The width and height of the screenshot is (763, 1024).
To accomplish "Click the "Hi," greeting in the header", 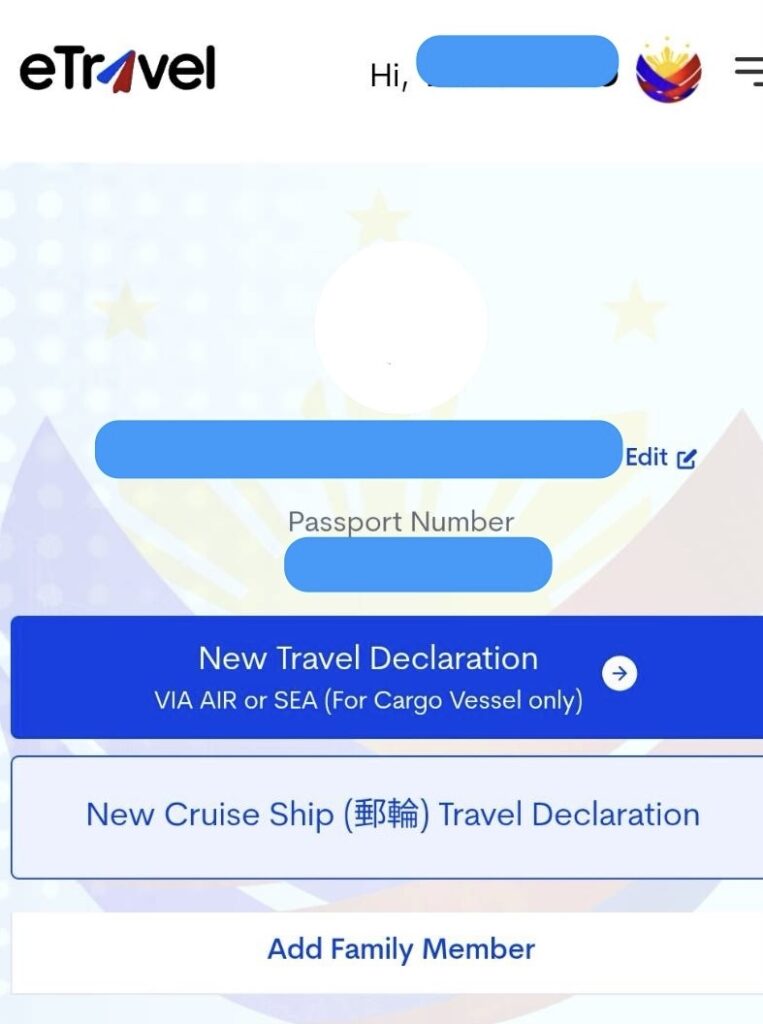I will 388,76.
